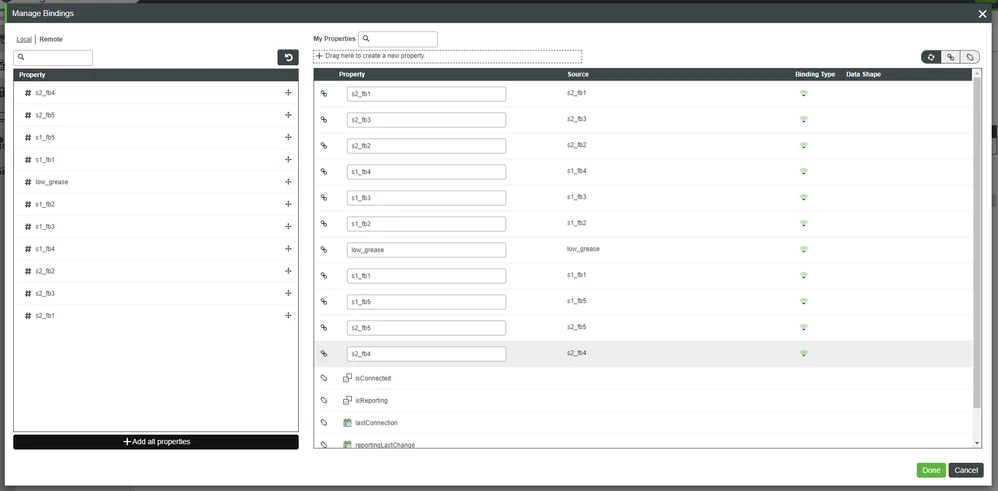
Task: Click the link icon beside bound property s1_fb4
Action: pos(323,171)
